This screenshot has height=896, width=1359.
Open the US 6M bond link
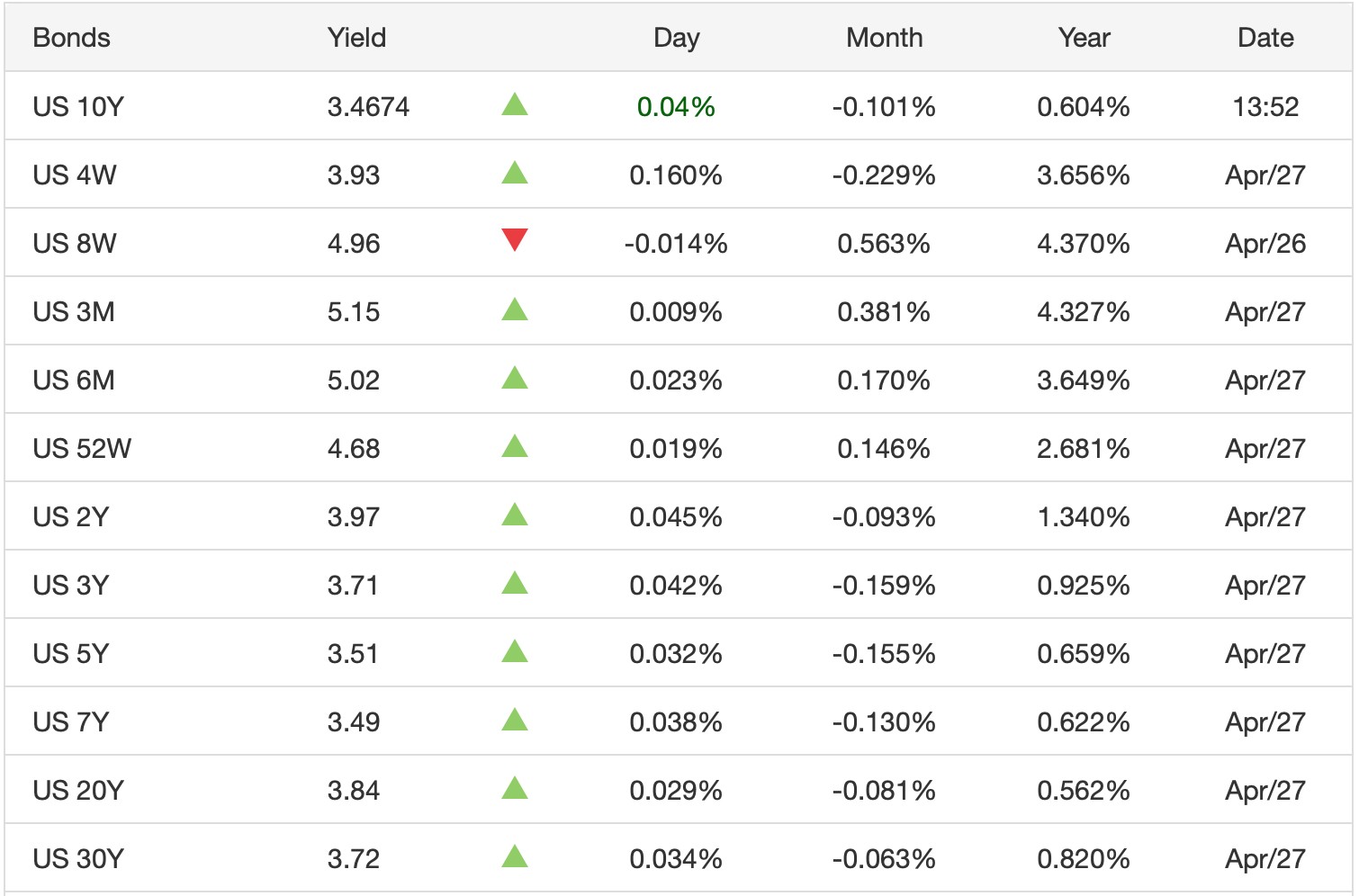74,381
